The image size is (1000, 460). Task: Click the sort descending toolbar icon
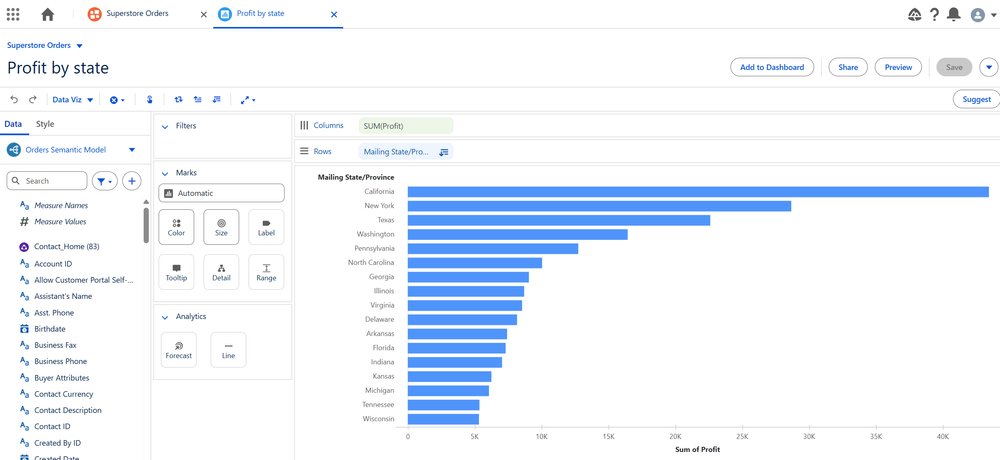pos(217,100)
